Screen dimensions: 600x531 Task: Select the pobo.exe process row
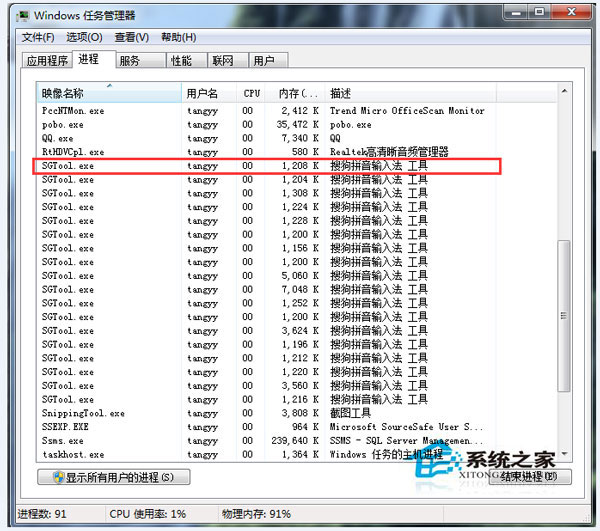267,125
